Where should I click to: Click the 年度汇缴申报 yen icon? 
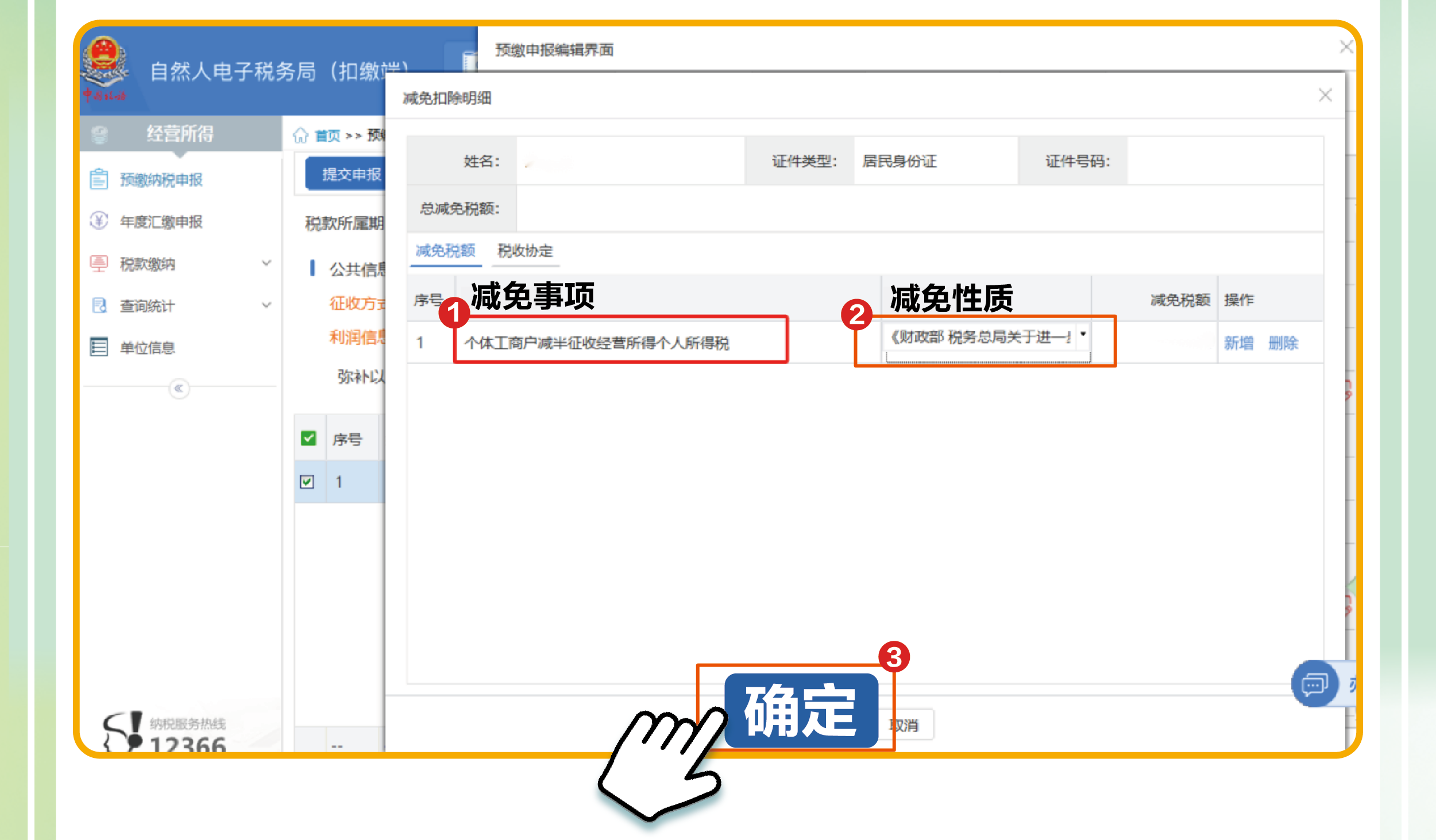point(98,221)
